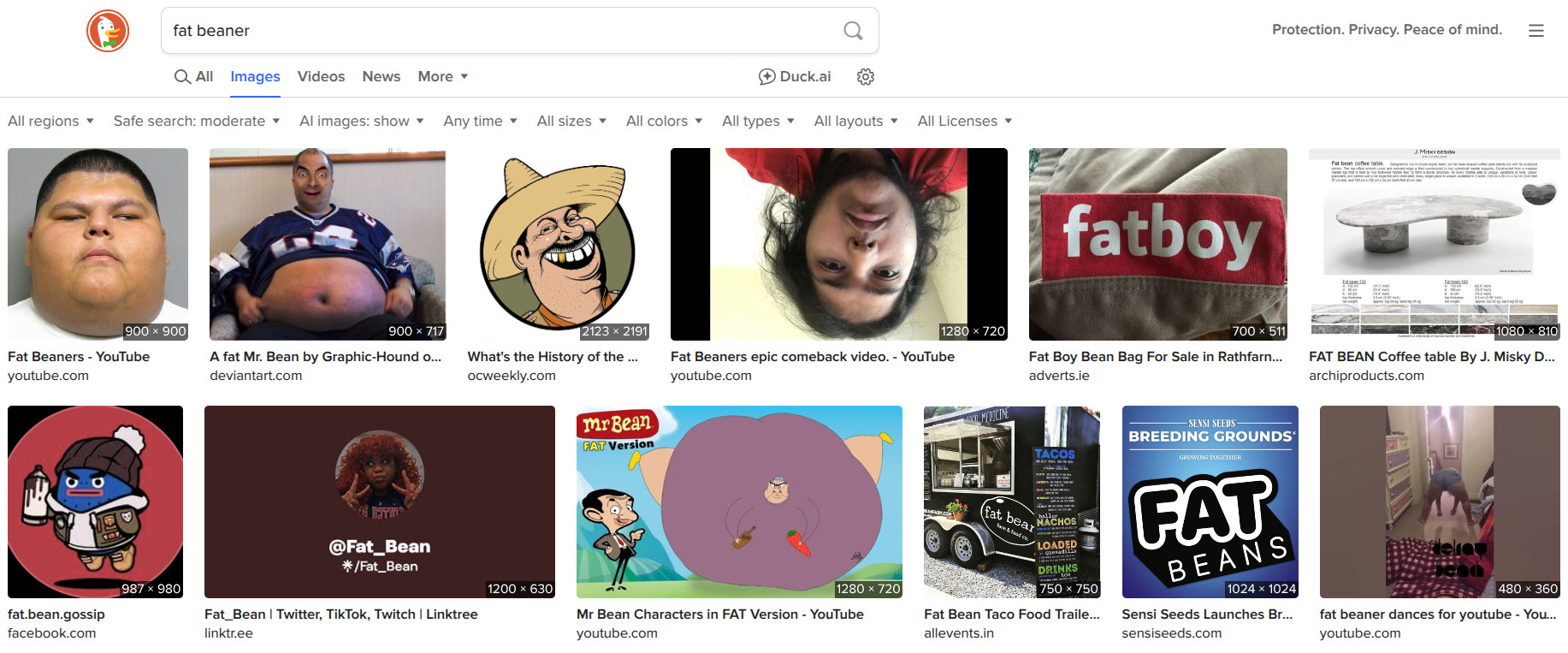Visit the facebook.com source link

point(52,633)
